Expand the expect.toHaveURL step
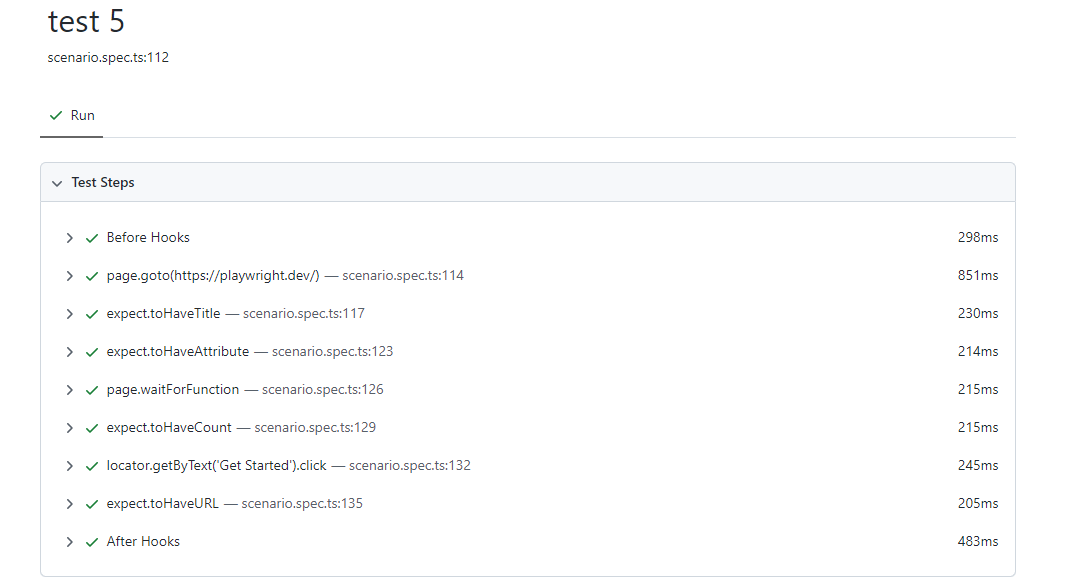 pyautogui.click(x=69, y=503)
